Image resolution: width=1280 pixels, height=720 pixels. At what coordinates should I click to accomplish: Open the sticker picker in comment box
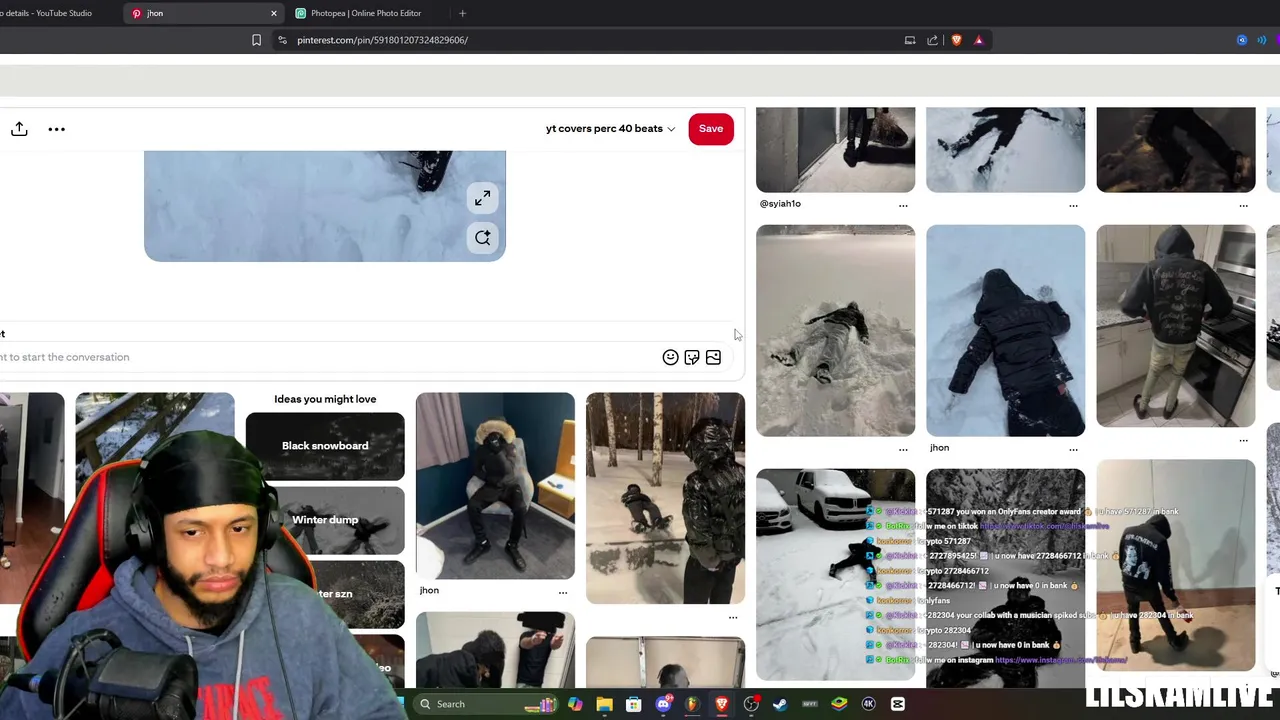point(692,357)
